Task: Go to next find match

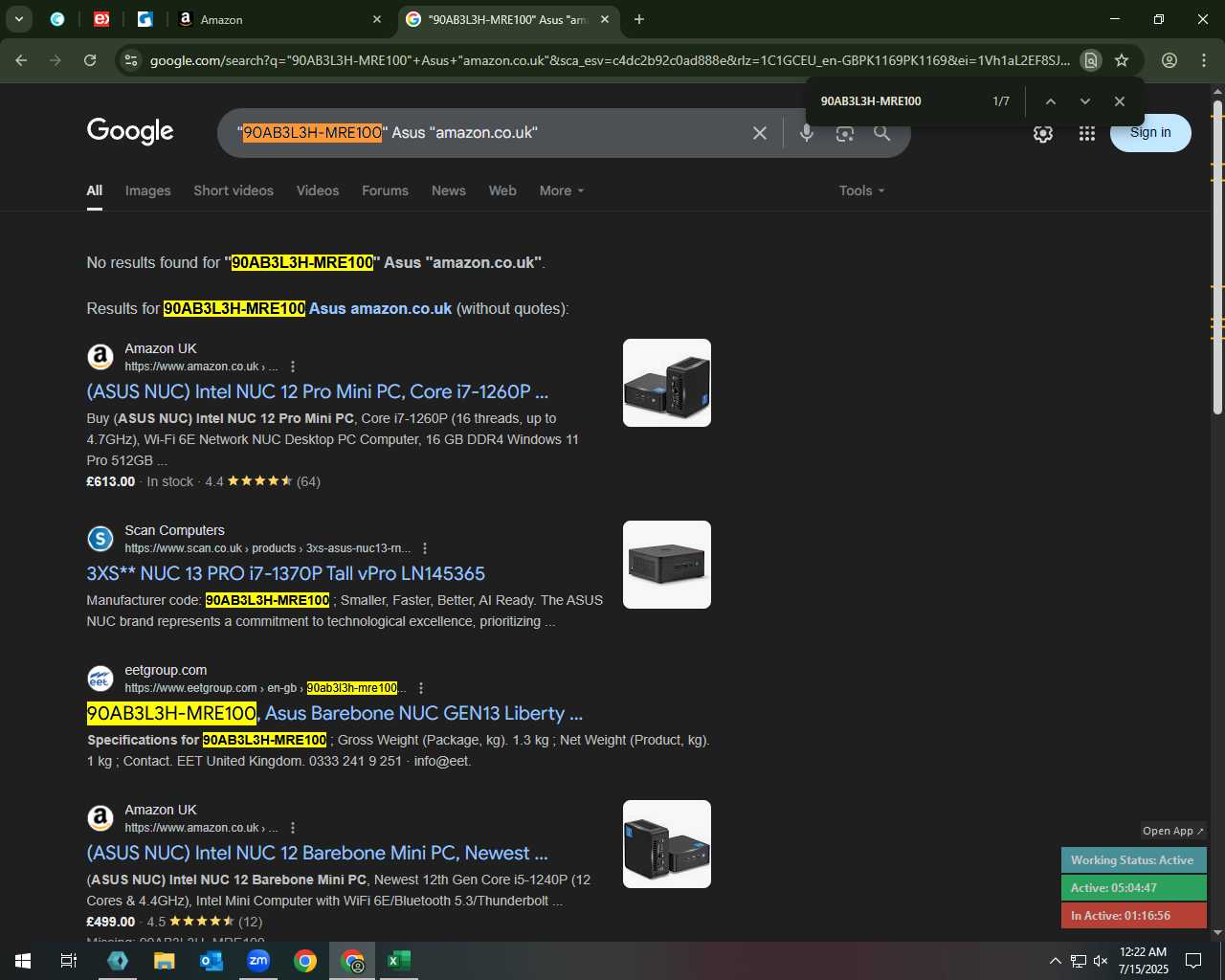Action: [x=1084, y=101]
